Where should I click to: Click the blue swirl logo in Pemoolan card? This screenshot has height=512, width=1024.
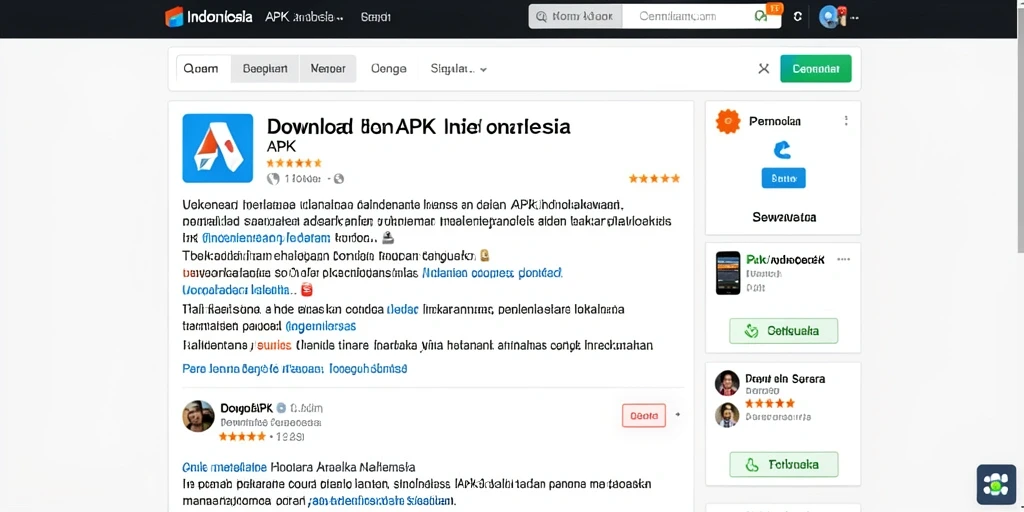coord(782,150)
